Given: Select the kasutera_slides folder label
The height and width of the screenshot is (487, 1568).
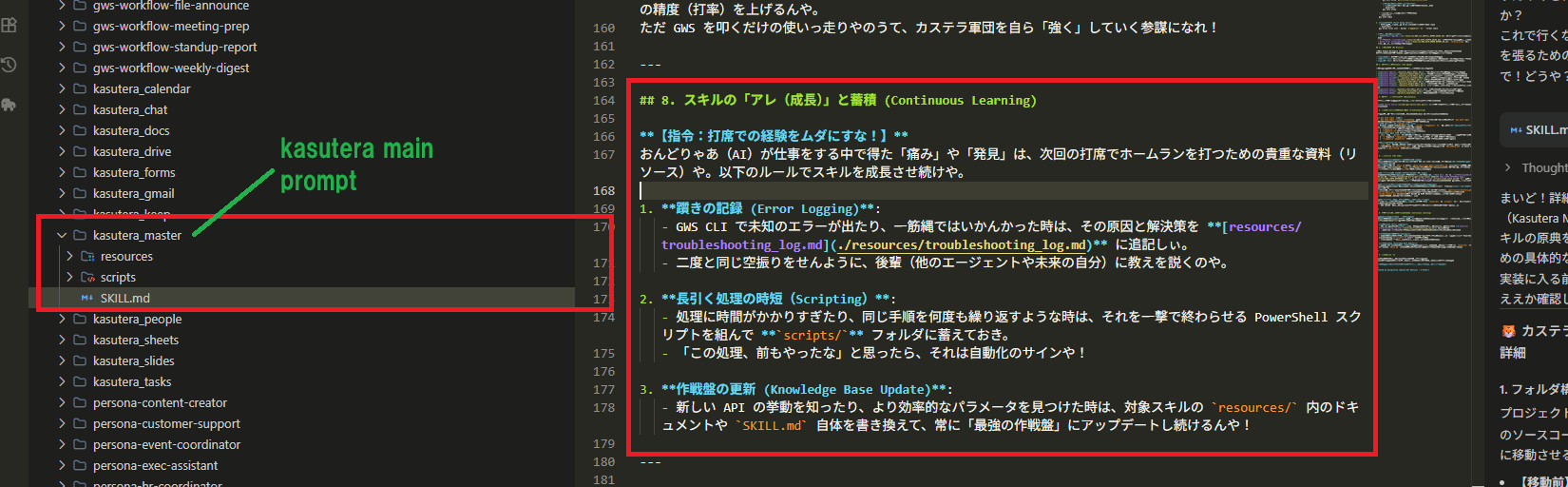Looking at the screenshot, I should tap(134, 361).
